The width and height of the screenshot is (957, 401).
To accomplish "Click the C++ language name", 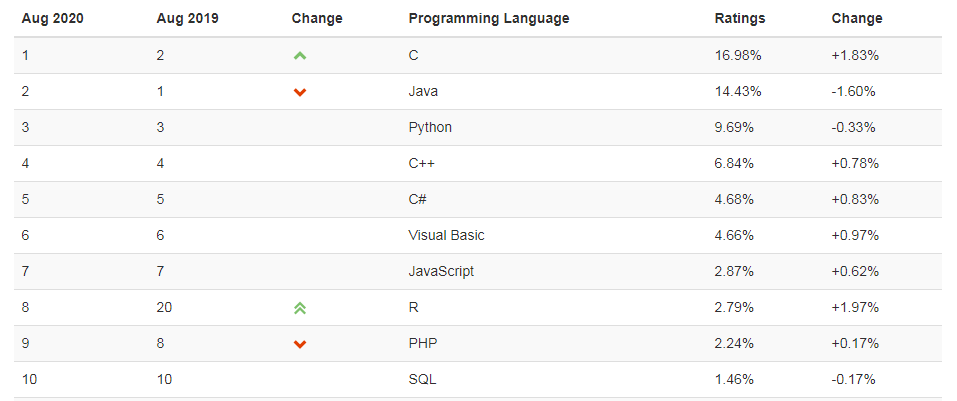I will click(421, 164).
